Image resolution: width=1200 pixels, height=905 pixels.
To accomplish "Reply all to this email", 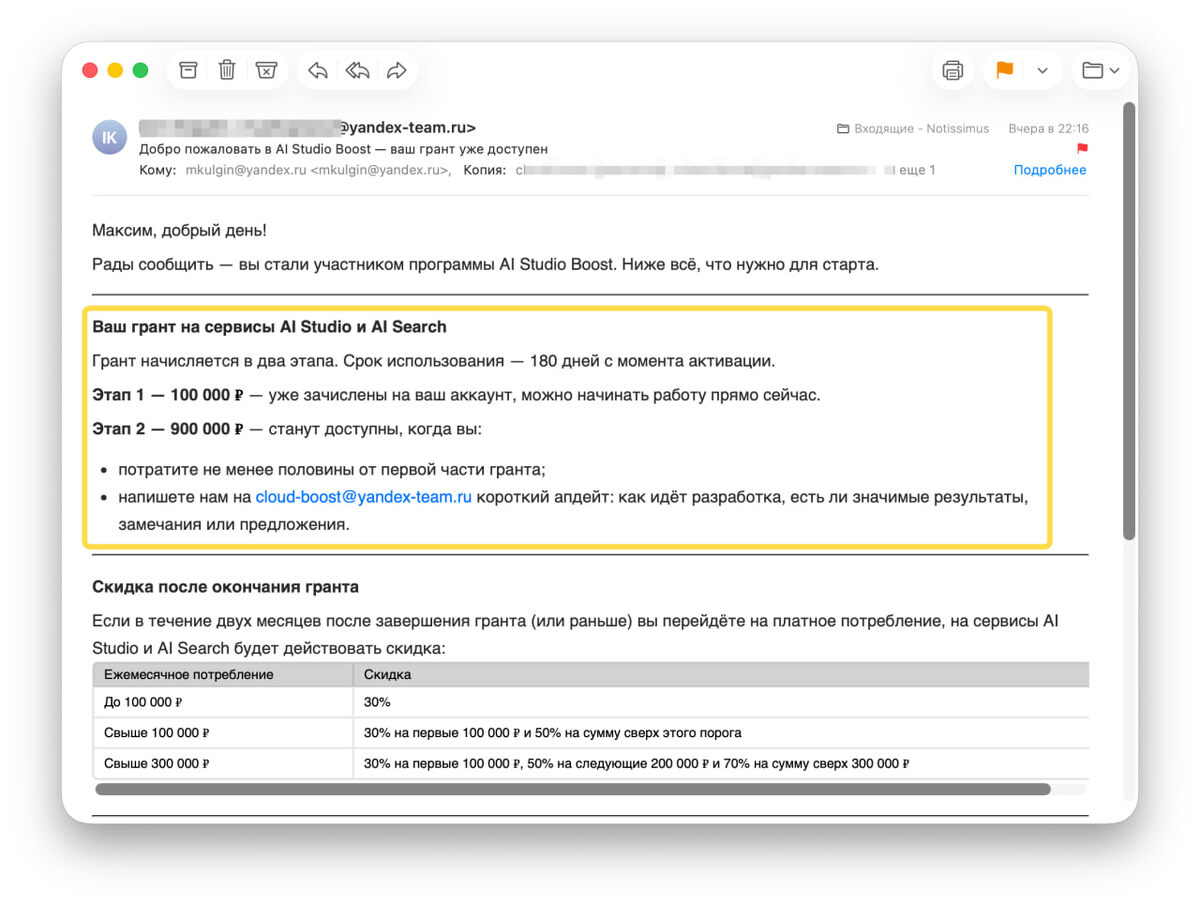I will pyautogui.click(x=357, y=70).
